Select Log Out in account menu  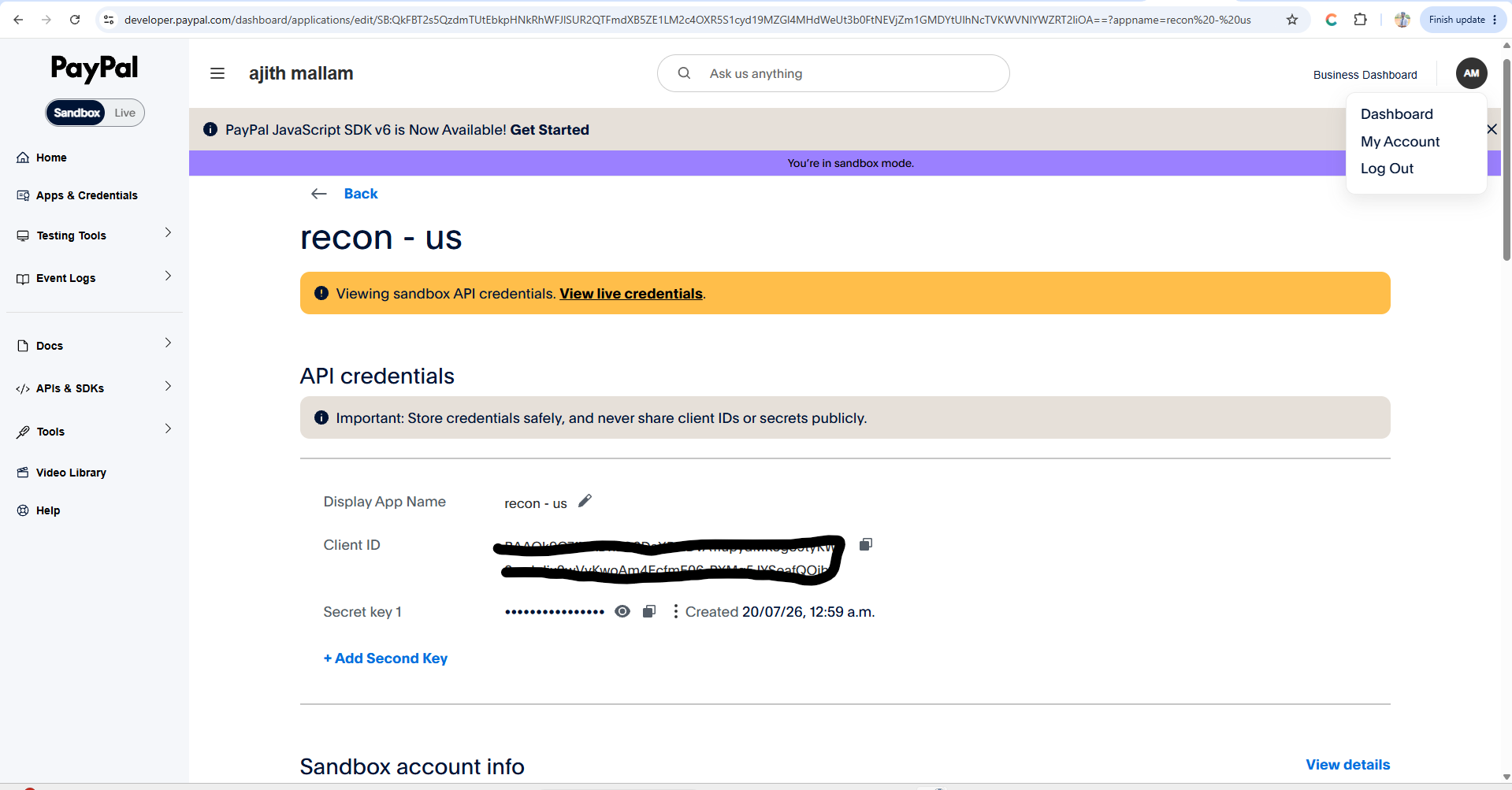point(1387,169)
